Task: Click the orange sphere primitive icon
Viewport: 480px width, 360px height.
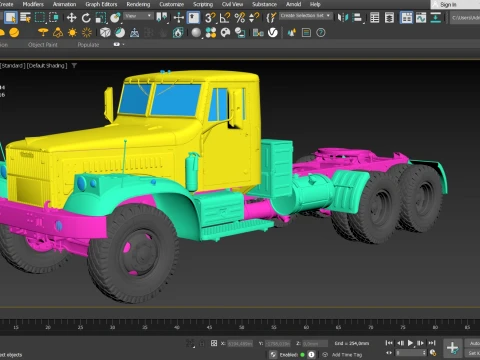Action: pyautogui.click(x=14, y=33)
